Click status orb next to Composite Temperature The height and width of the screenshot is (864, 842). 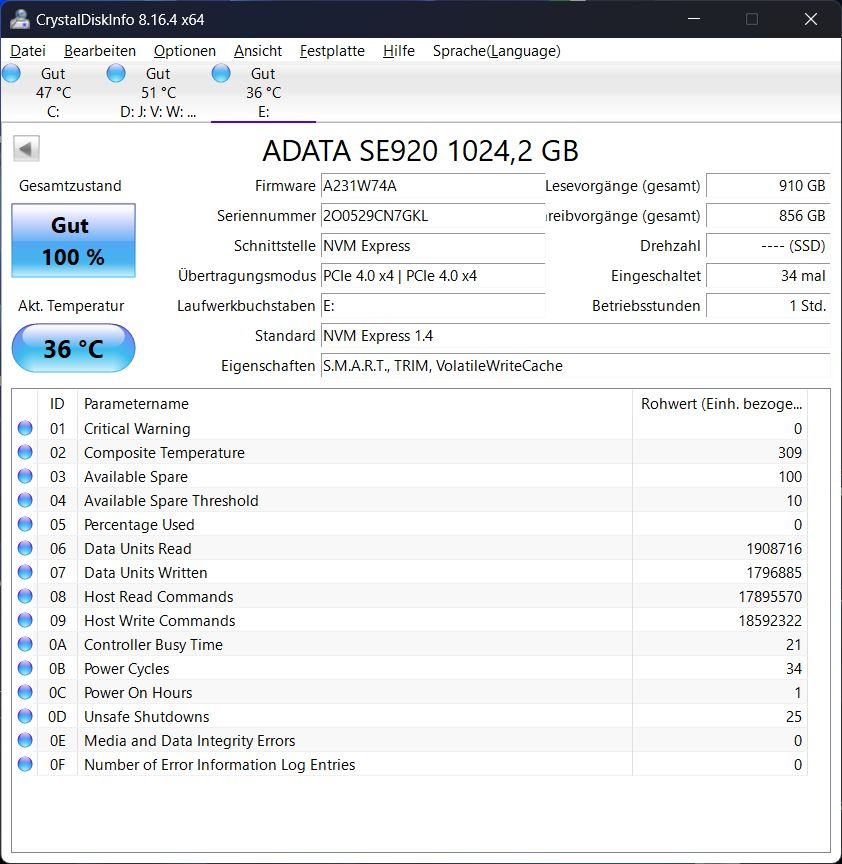(25, 453)
